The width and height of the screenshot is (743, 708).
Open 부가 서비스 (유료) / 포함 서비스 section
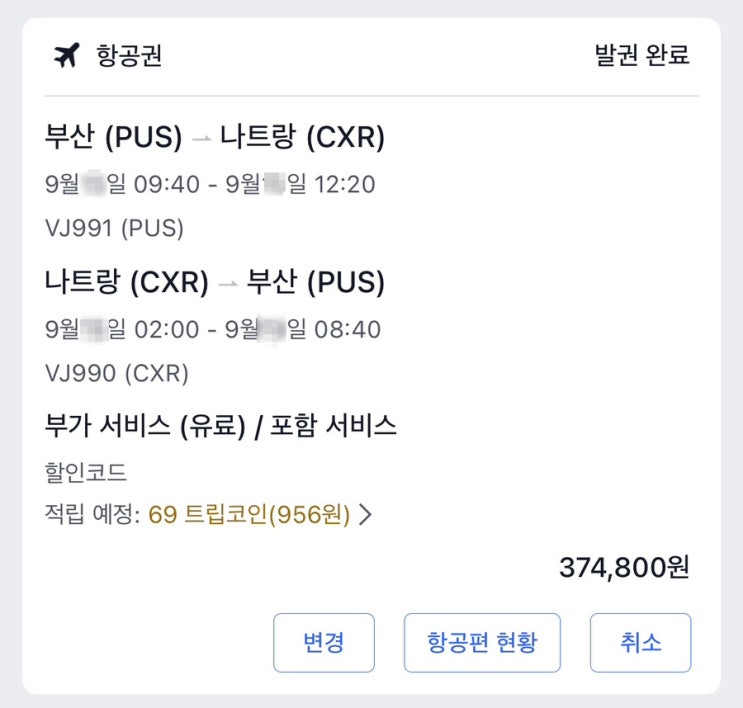click(x=221, y=426)
